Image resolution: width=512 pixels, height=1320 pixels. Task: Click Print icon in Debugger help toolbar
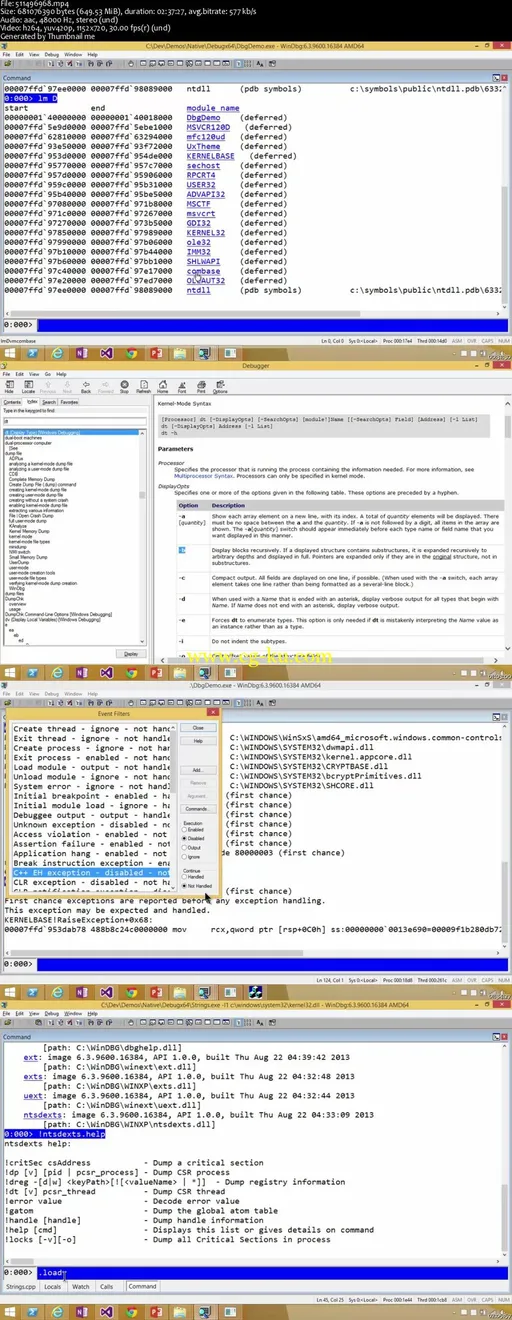[x=201, y=386]
